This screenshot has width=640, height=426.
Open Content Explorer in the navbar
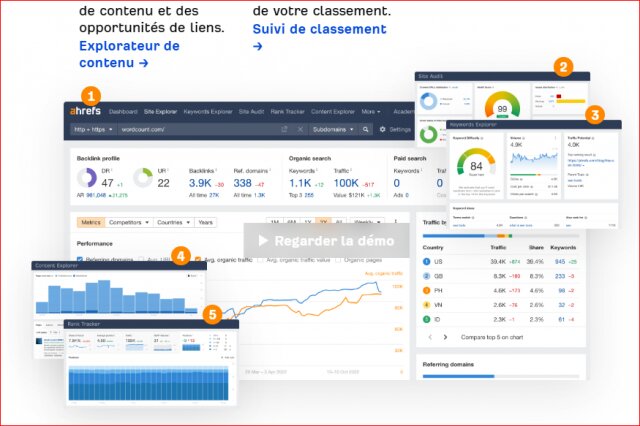tap(333, 111)
